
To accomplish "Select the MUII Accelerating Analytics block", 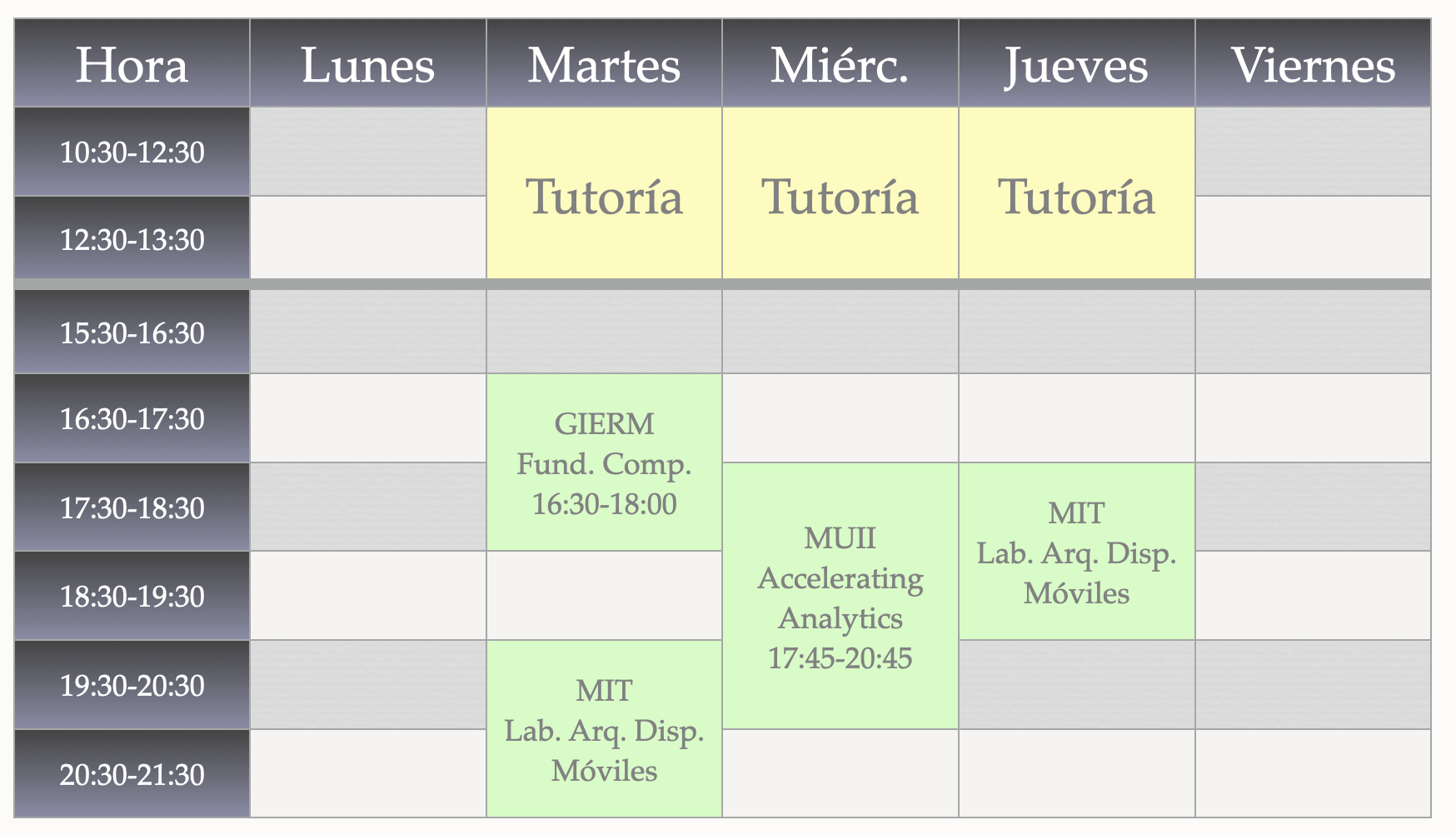I will click(840, 596).
